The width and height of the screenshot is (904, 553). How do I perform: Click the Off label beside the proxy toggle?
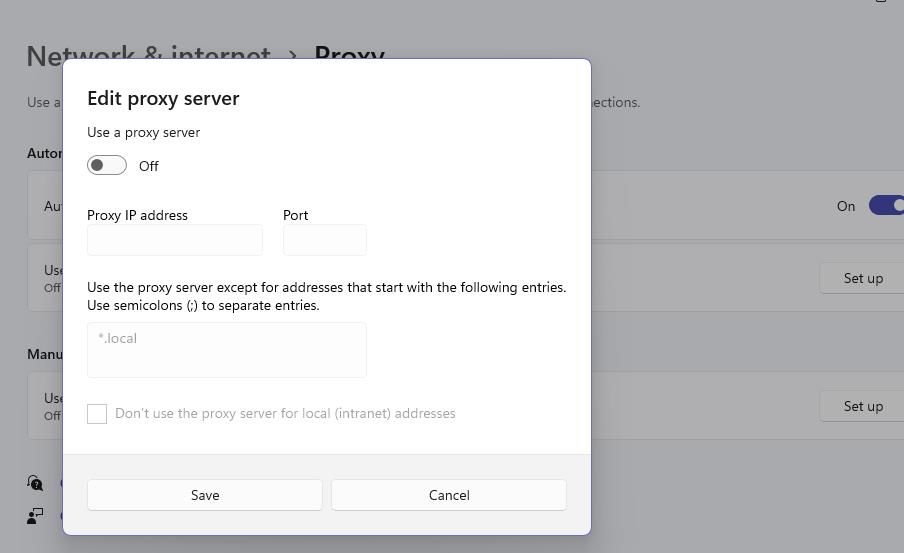pyautogui.click(x=149, y=166)
